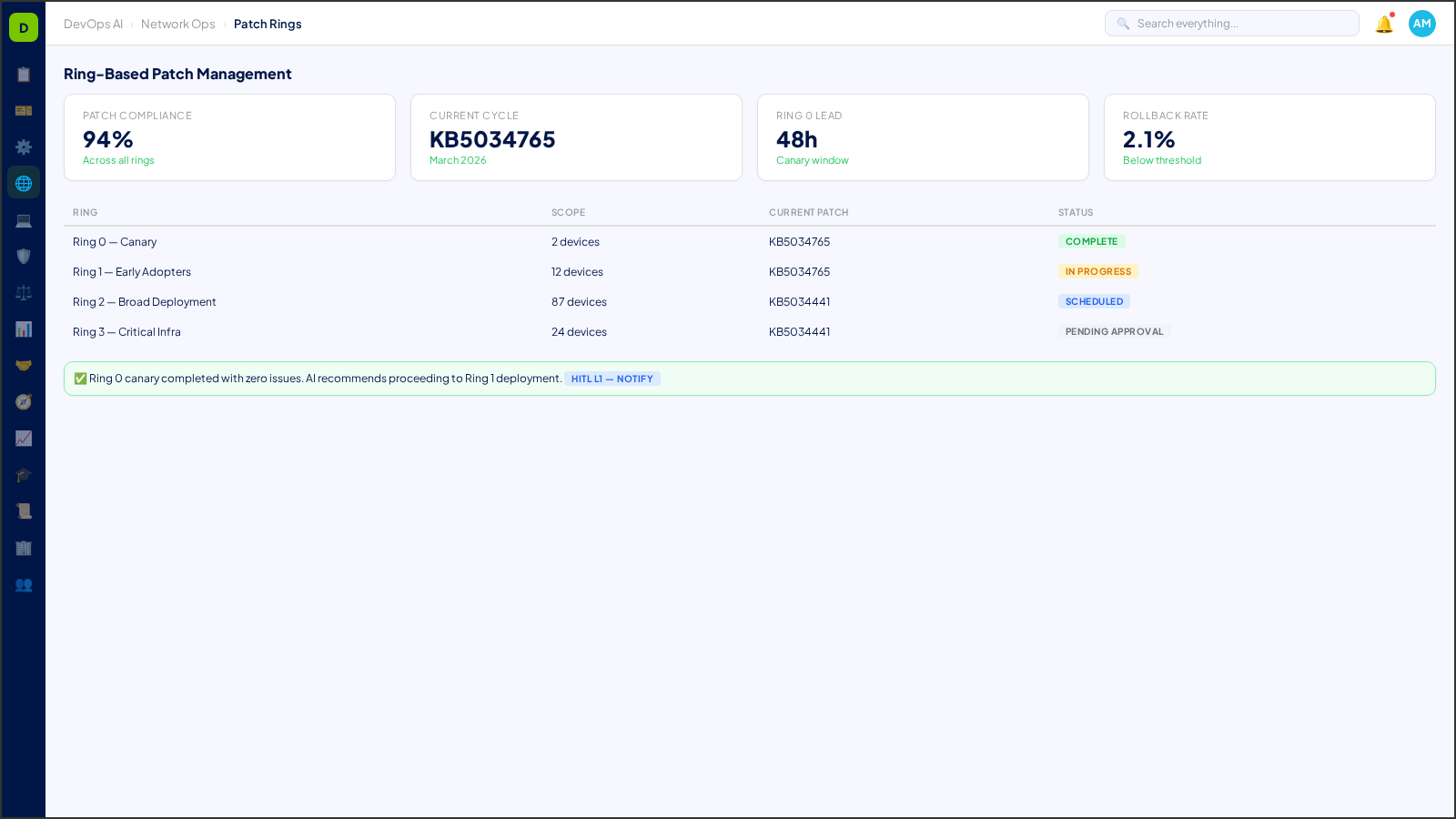Navigate to Network Ops breadcrumb
Image resolution: width=1456 pixels, height=819 pixels.
point(178,25)
